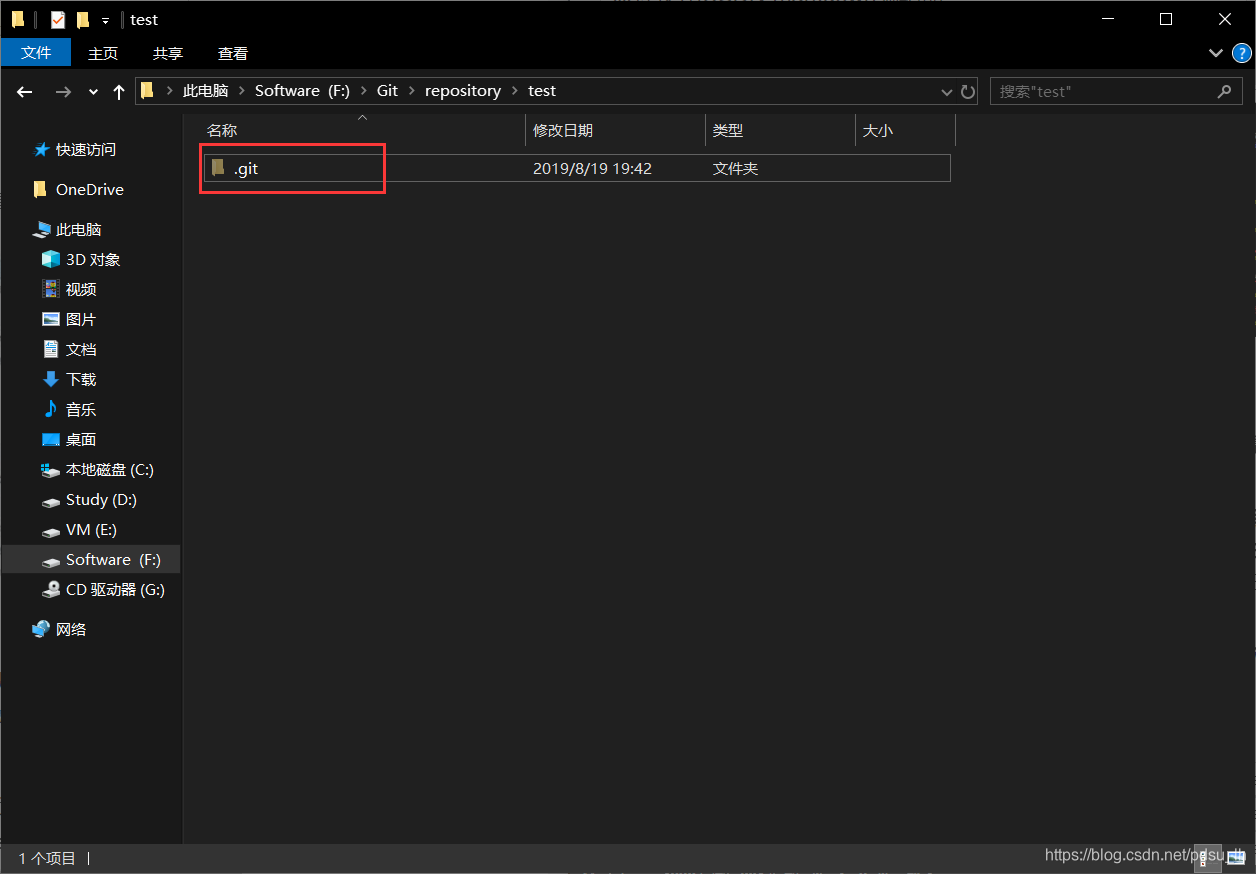Image resolution: width=1256 pixels, height=874 pixels.
Task: Click the 3D 对象 cube icon
Action: (x=50, y=259)
